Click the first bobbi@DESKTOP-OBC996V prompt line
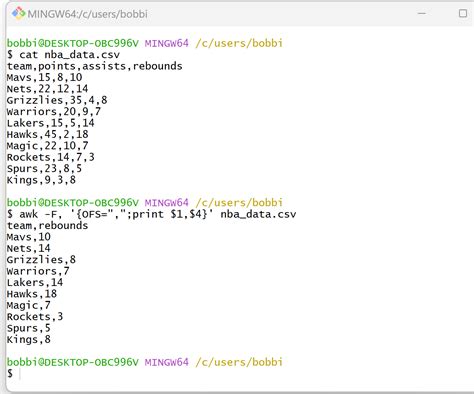Screen dimensions: 474x394 [145, 43]
